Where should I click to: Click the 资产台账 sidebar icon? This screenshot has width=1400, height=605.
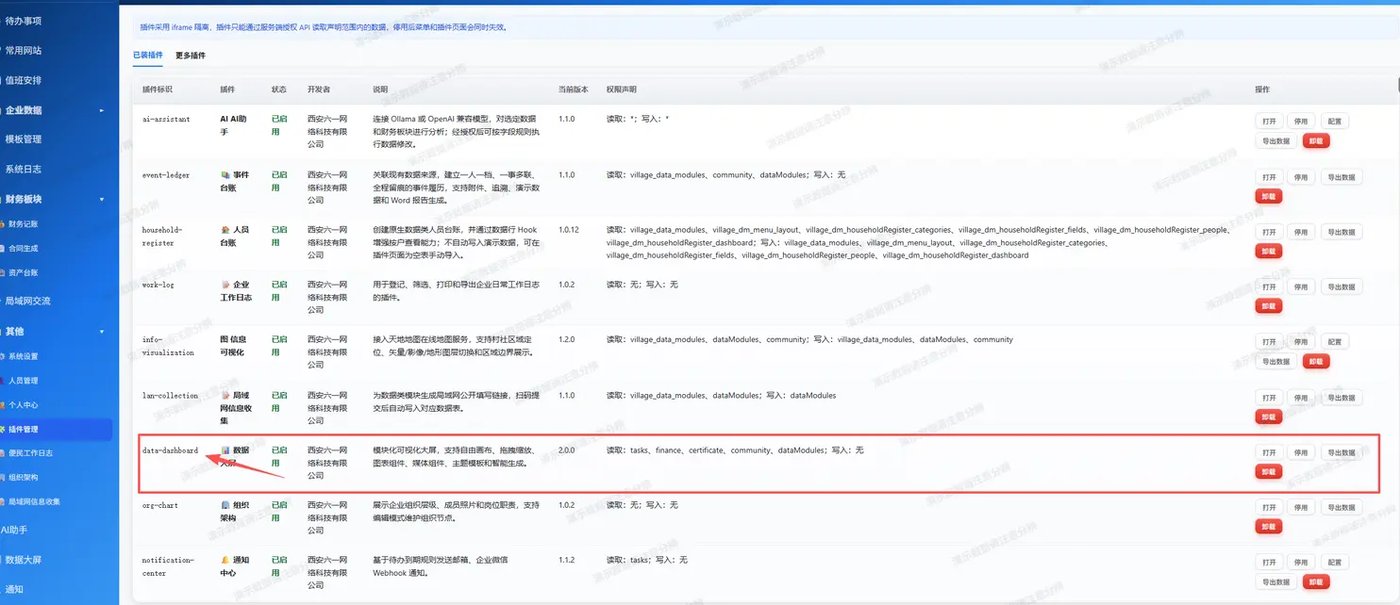[2, 272]
